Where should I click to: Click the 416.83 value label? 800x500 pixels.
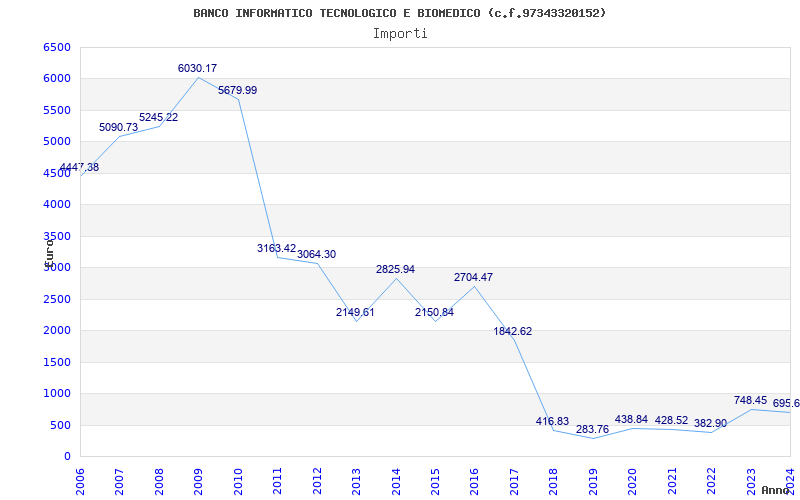[553, 421]
